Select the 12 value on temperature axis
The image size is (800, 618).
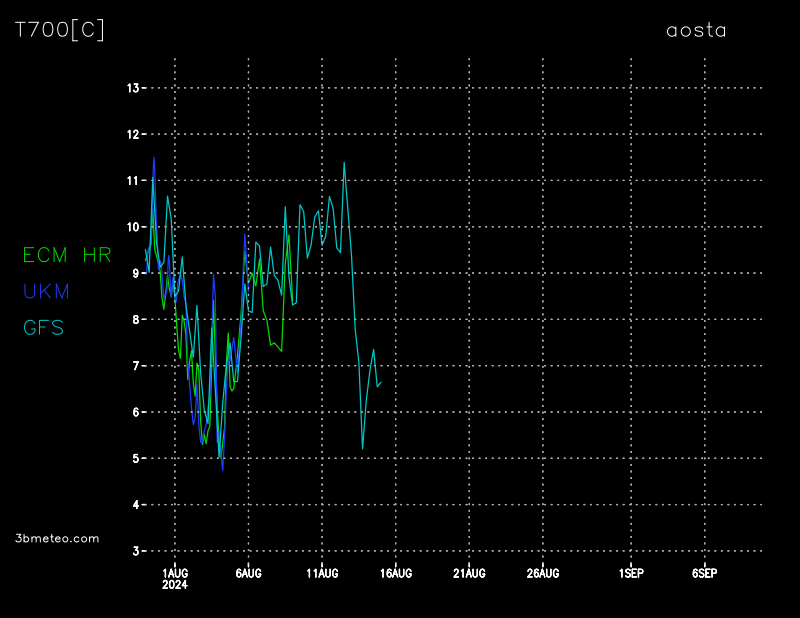point(132,134)
